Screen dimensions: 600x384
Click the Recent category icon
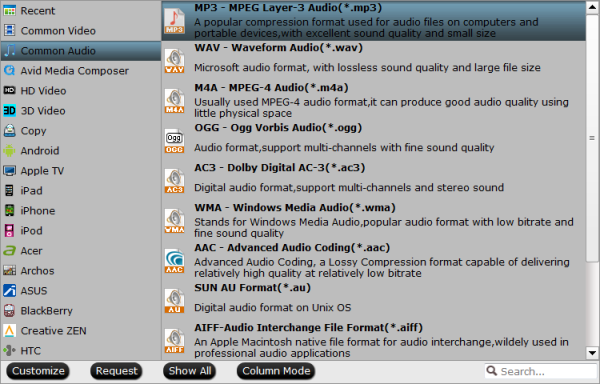(9, 11)
